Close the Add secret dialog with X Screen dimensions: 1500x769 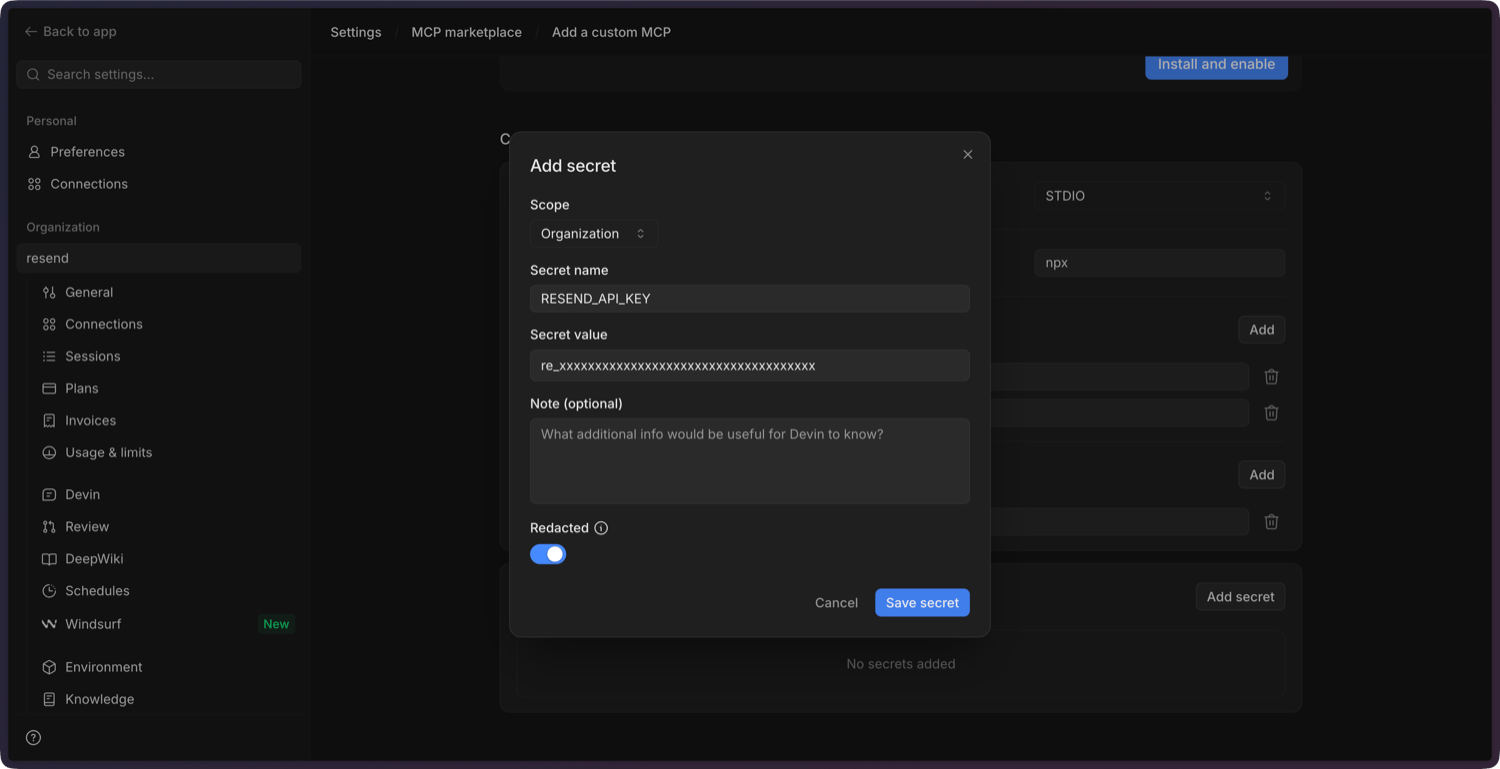(x=968, y=154)
